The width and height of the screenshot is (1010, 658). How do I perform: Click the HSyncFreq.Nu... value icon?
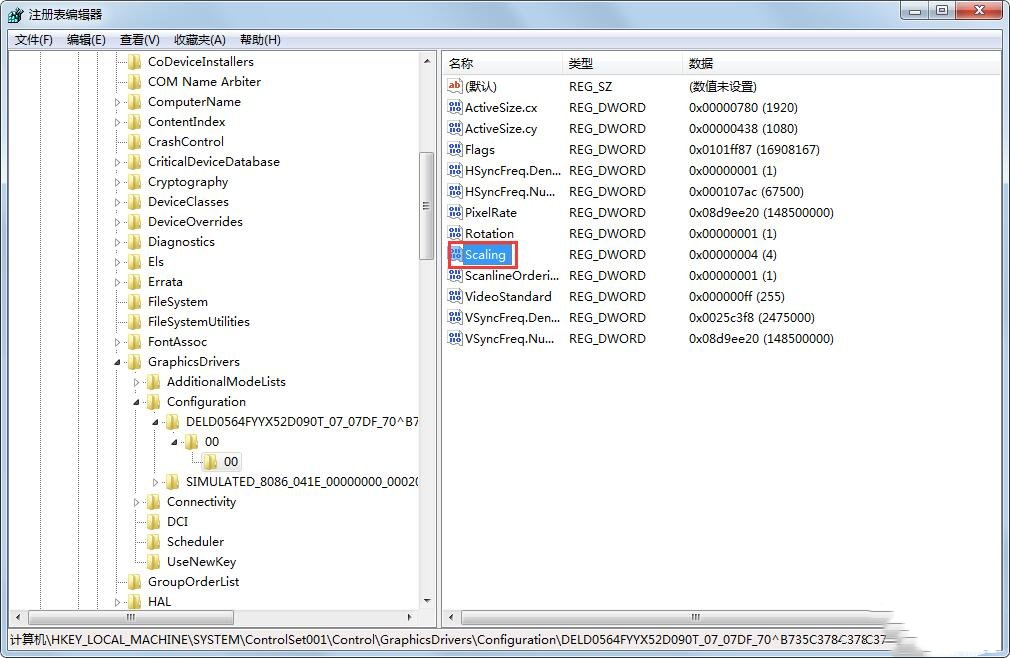(455, 191)
